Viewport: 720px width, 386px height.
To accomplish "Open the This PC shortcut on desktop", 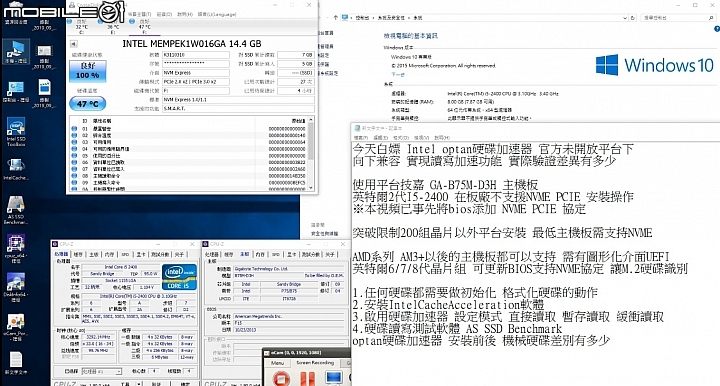I will pyautogui.click(x=16, y=51).
